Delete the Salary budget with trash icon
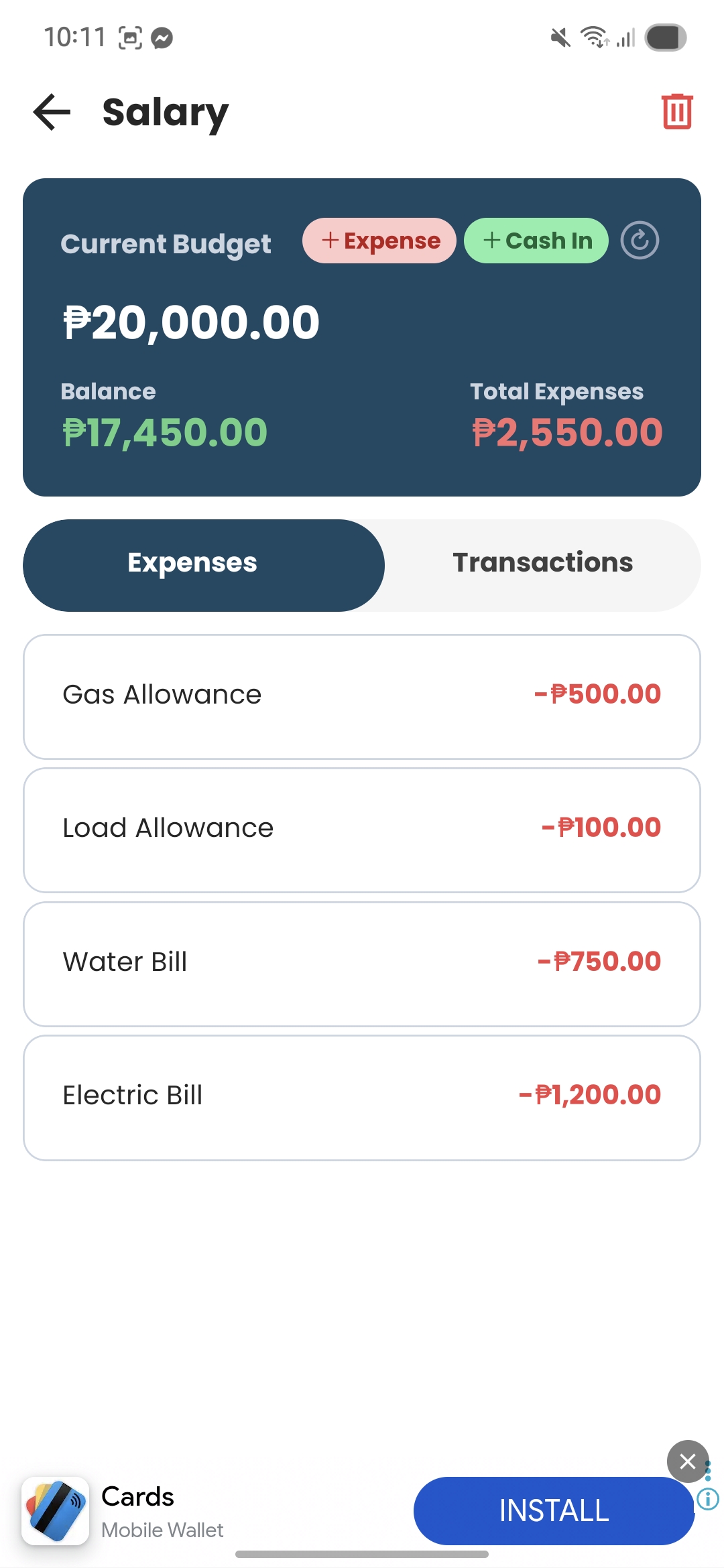Viewport: 724px width, 1568px height. [676, 111]
